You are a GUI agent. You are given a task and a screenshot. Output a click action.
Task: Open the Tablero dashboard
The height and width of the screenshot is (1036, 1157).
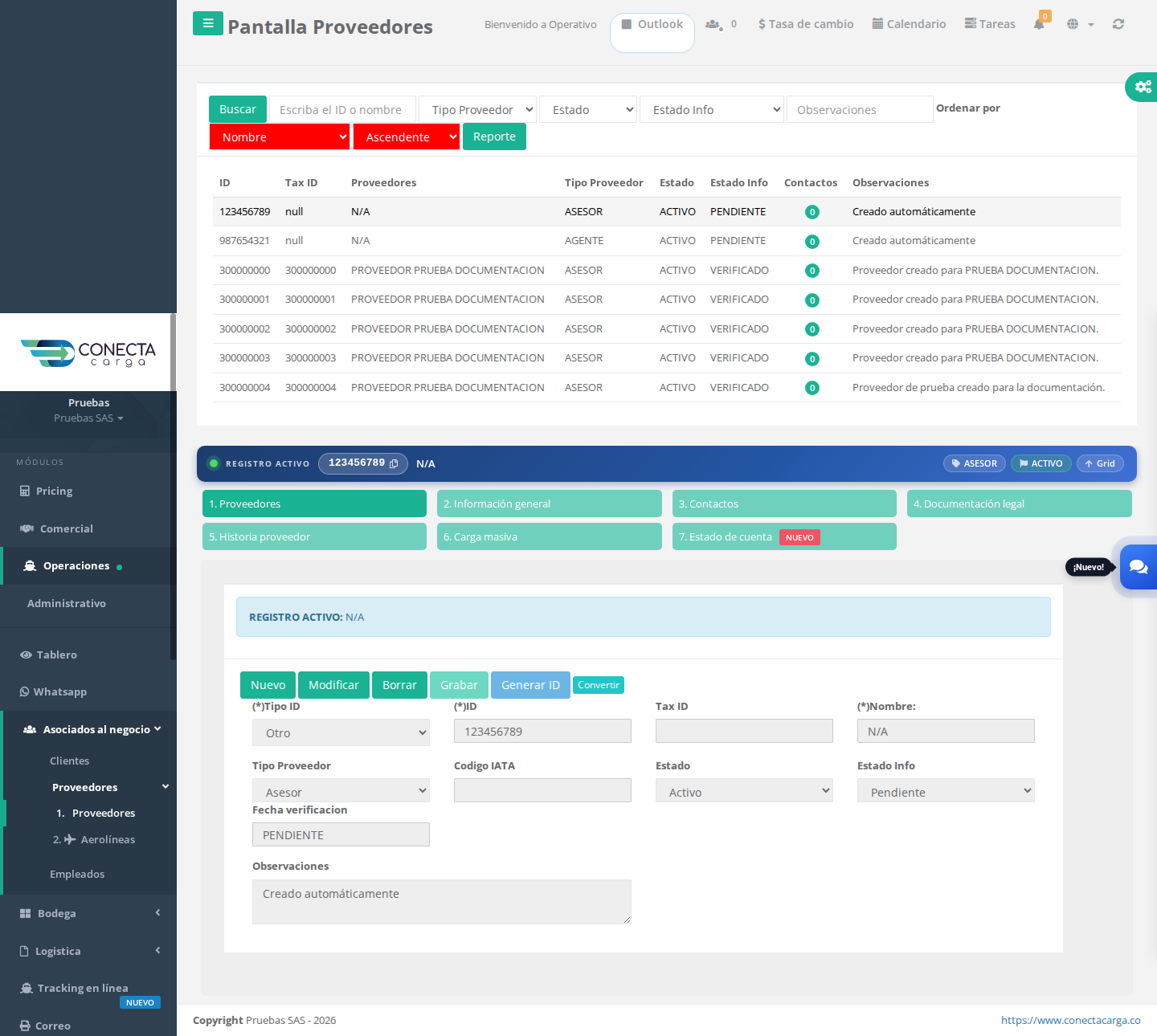coord(57,655)
